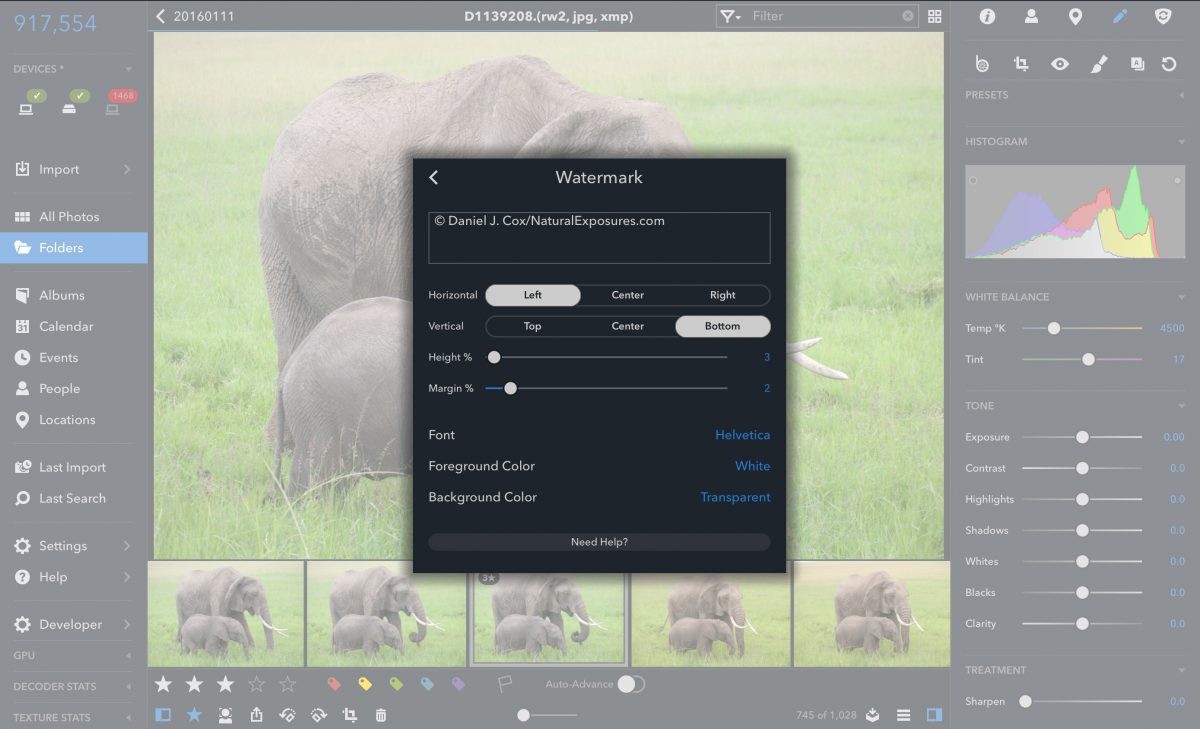Choose watermark font Helvetica

pyautogui.click(x=742, y=435)
